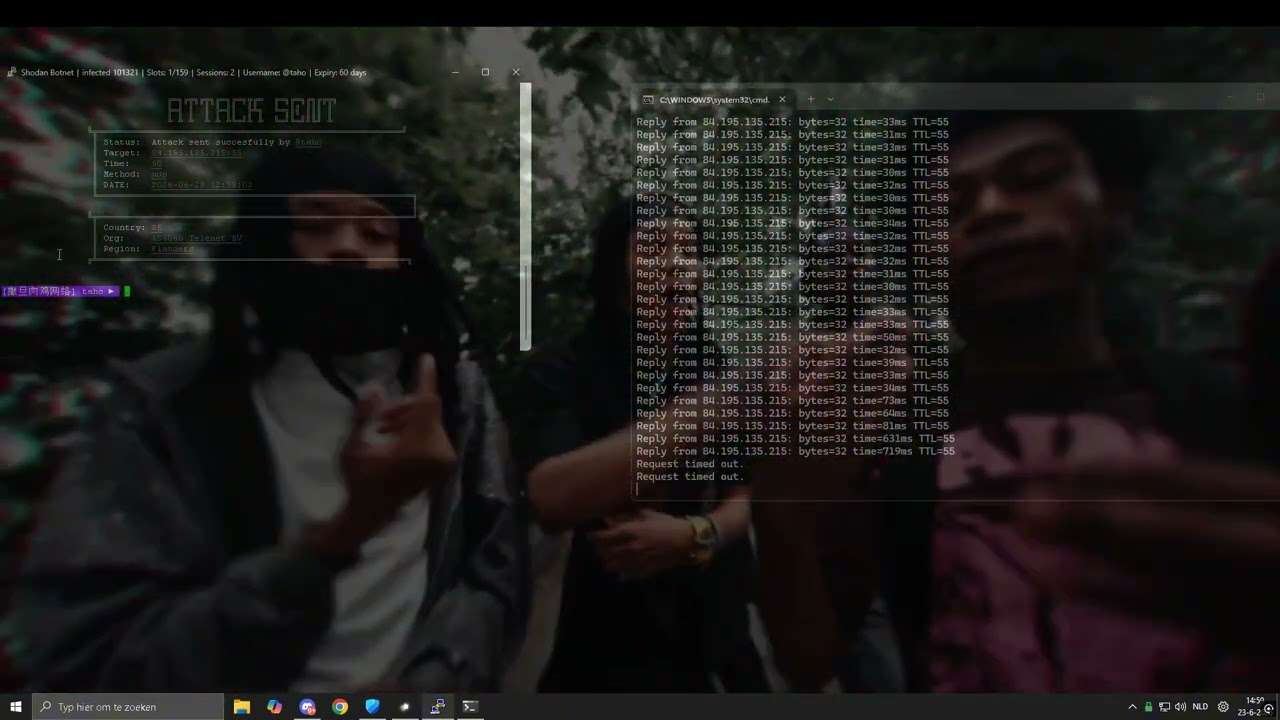Click the Status row text
Image resolution: width=1280 pixels, height=720 pixels.
pos(212,142)
